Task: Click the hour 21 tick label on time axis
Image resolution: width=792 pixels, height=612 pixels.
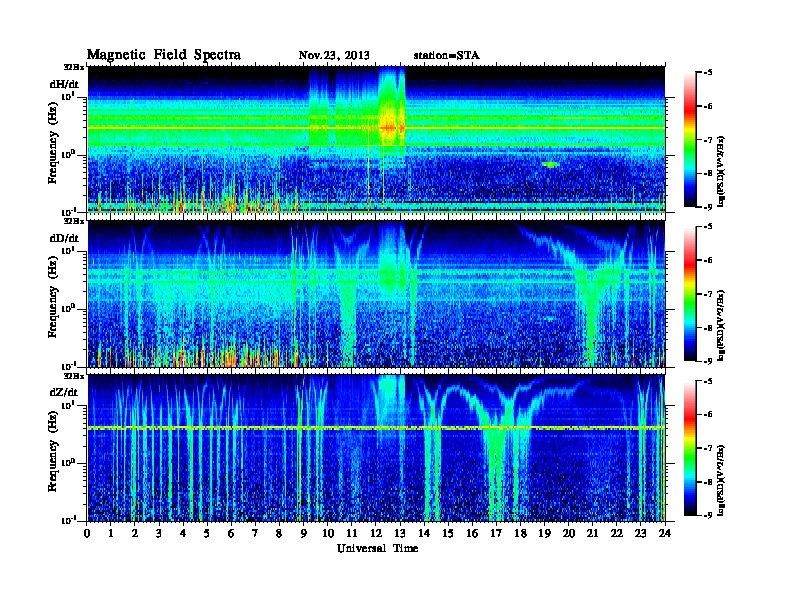Action: pyautogui.click(x=592, y=534)
